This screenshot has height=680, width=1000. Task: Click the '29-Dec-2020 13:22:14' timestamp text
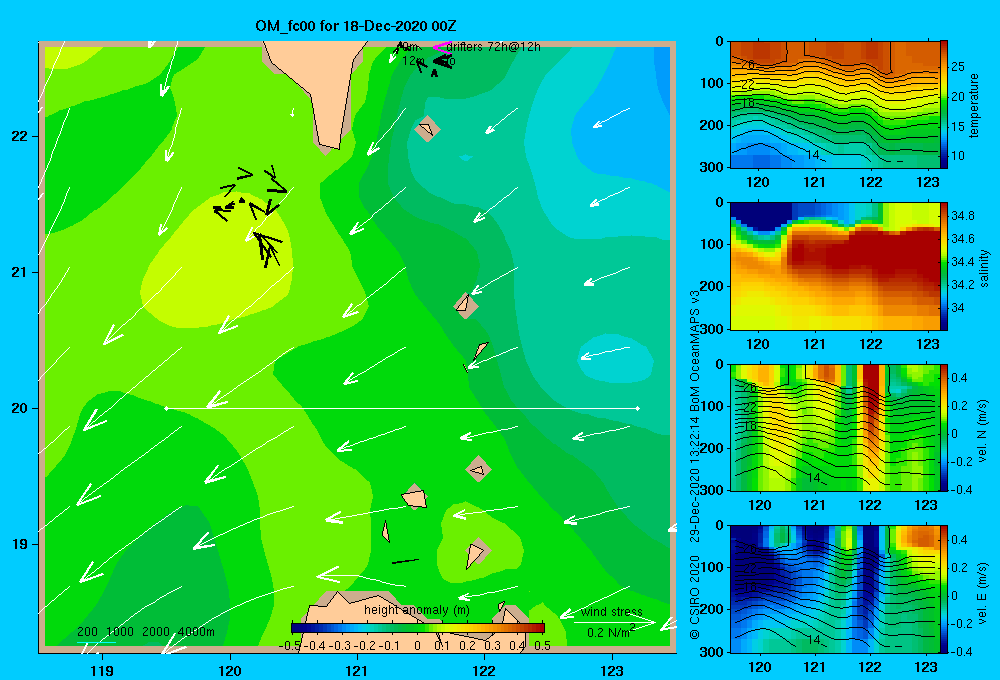click(x=695, y=471)
